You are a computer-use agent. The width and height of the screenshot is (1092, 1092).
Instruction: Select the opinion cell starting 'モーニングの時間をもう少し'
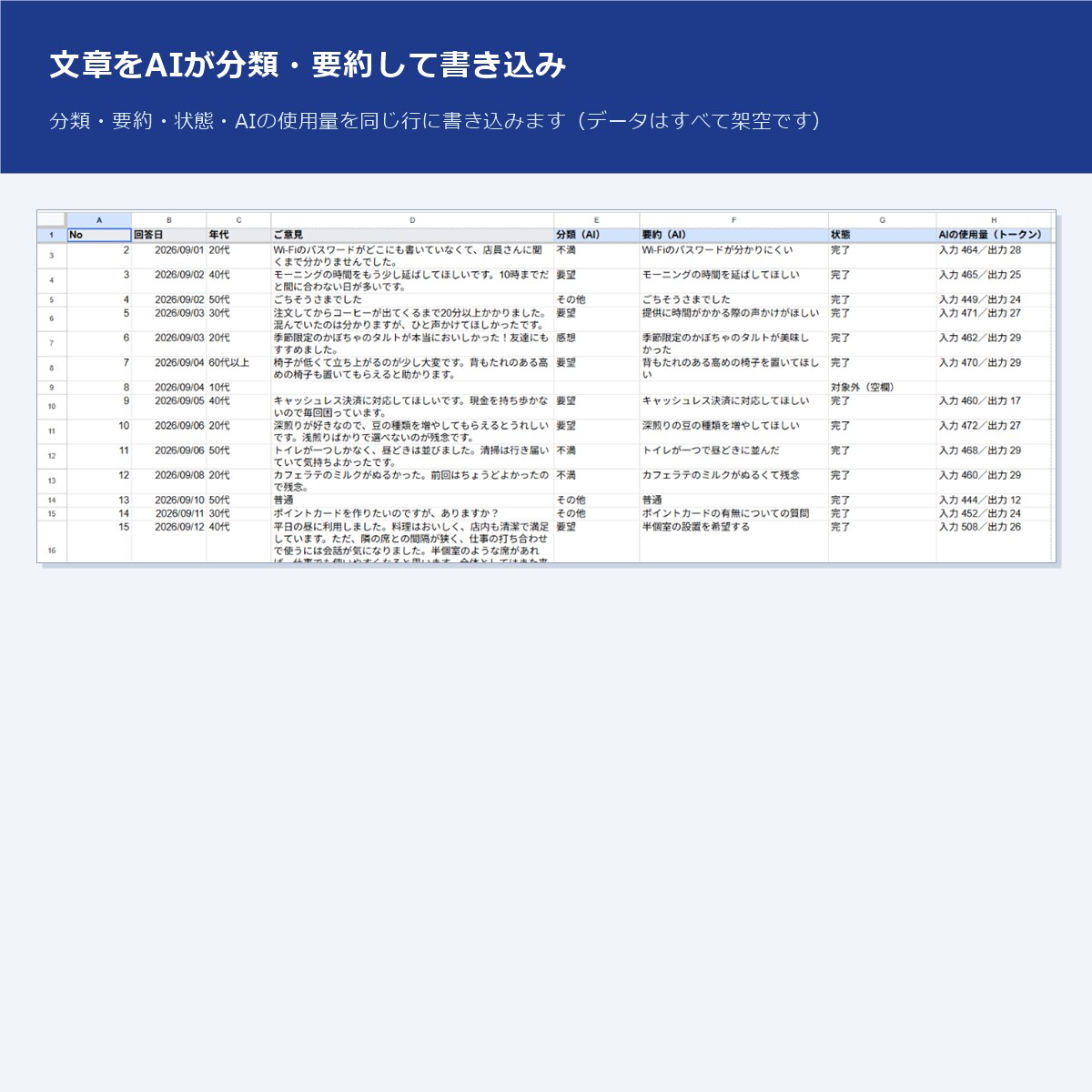412,280
